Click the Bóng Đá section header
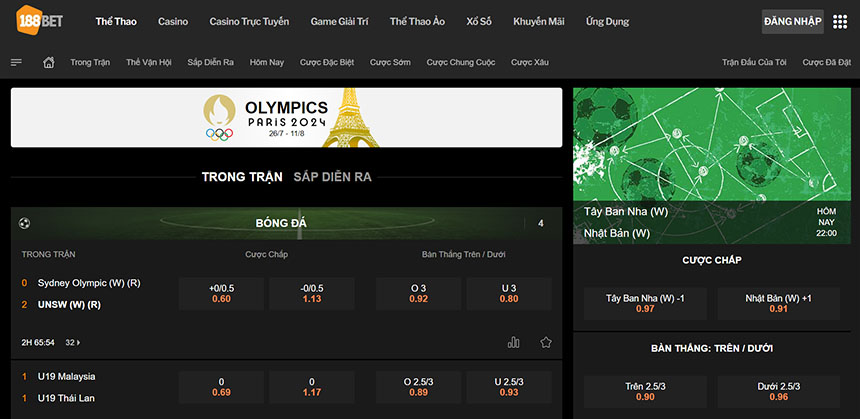Screen dimensions: 860x419 click(x=286, y=223)
